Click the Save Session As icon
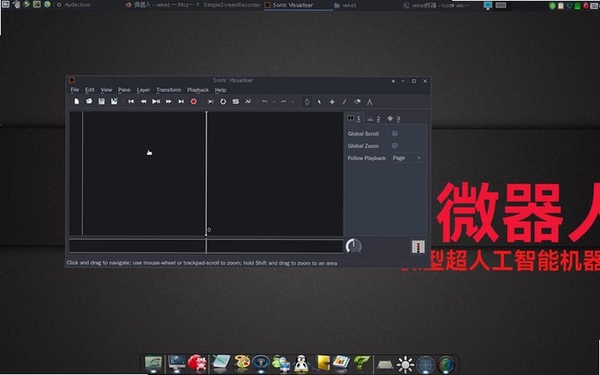This screenshot has height=375, width=600. click(x=114, y=101)
